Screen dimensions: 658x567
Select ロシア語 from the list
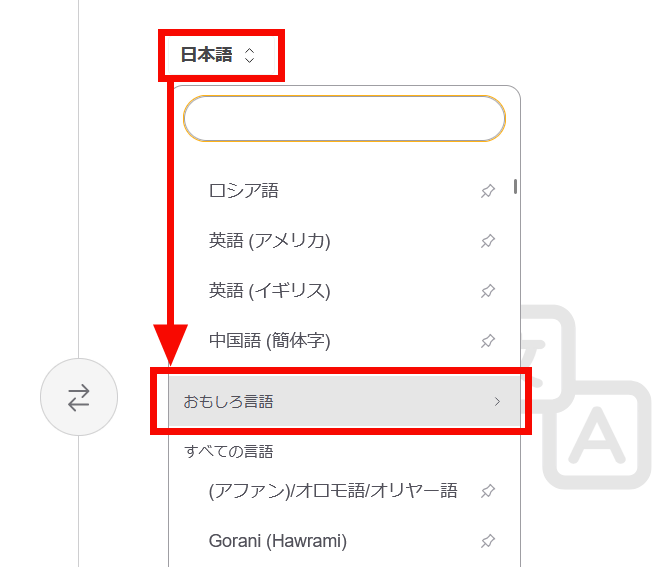tap(244, 191)
